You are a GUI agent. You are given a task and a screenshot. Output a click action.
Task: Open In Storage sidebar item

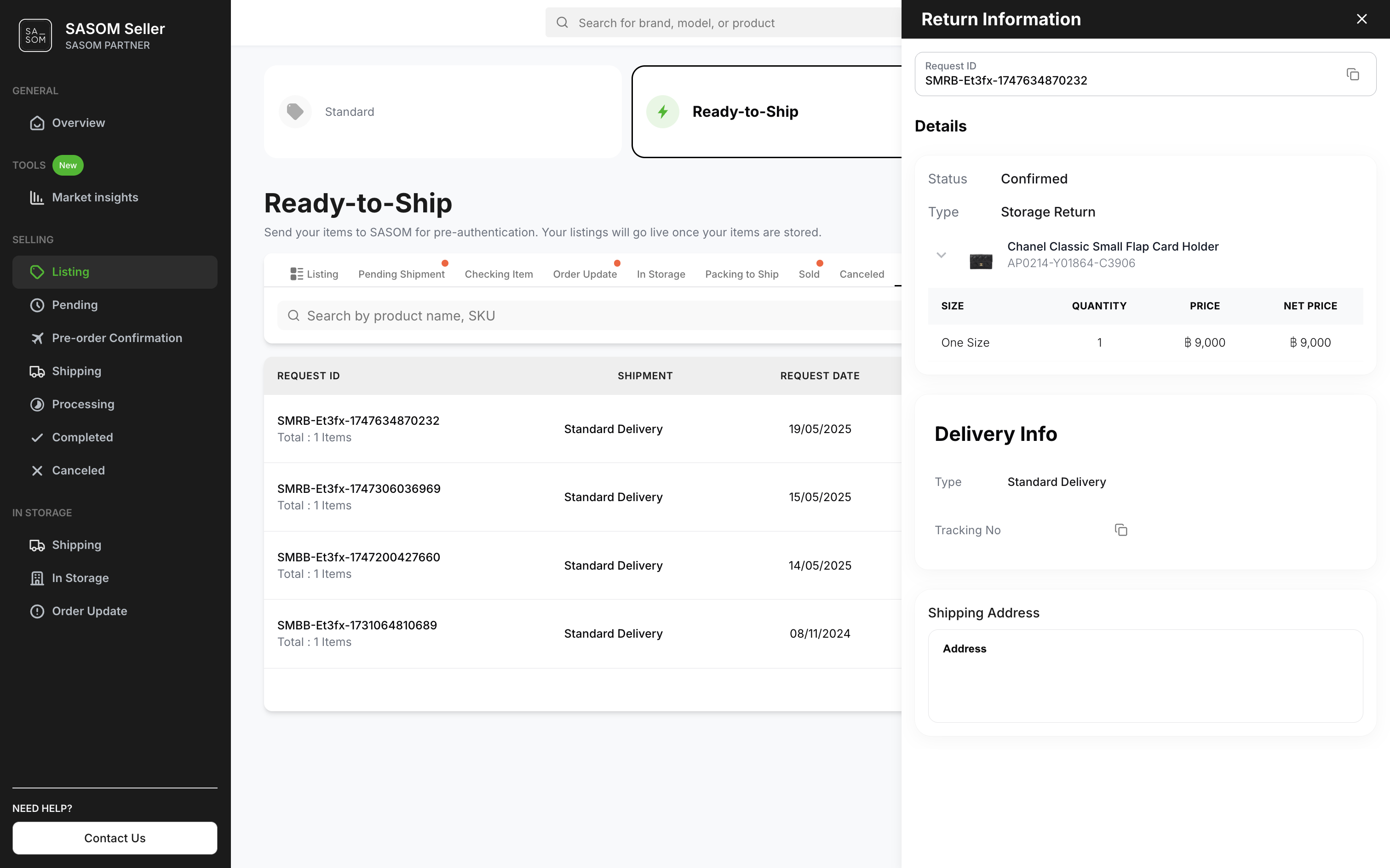(x=80, y=578)
